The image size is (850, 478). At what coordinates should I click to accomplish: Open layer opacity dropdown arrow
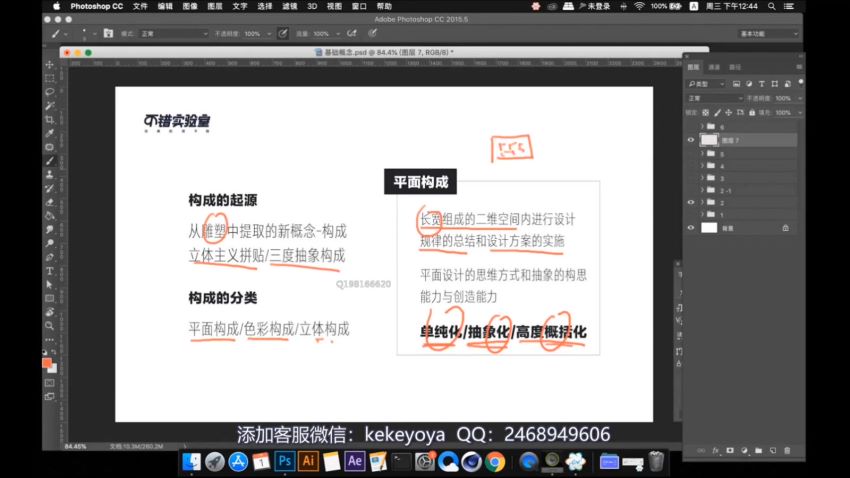(x=800, y=98)
